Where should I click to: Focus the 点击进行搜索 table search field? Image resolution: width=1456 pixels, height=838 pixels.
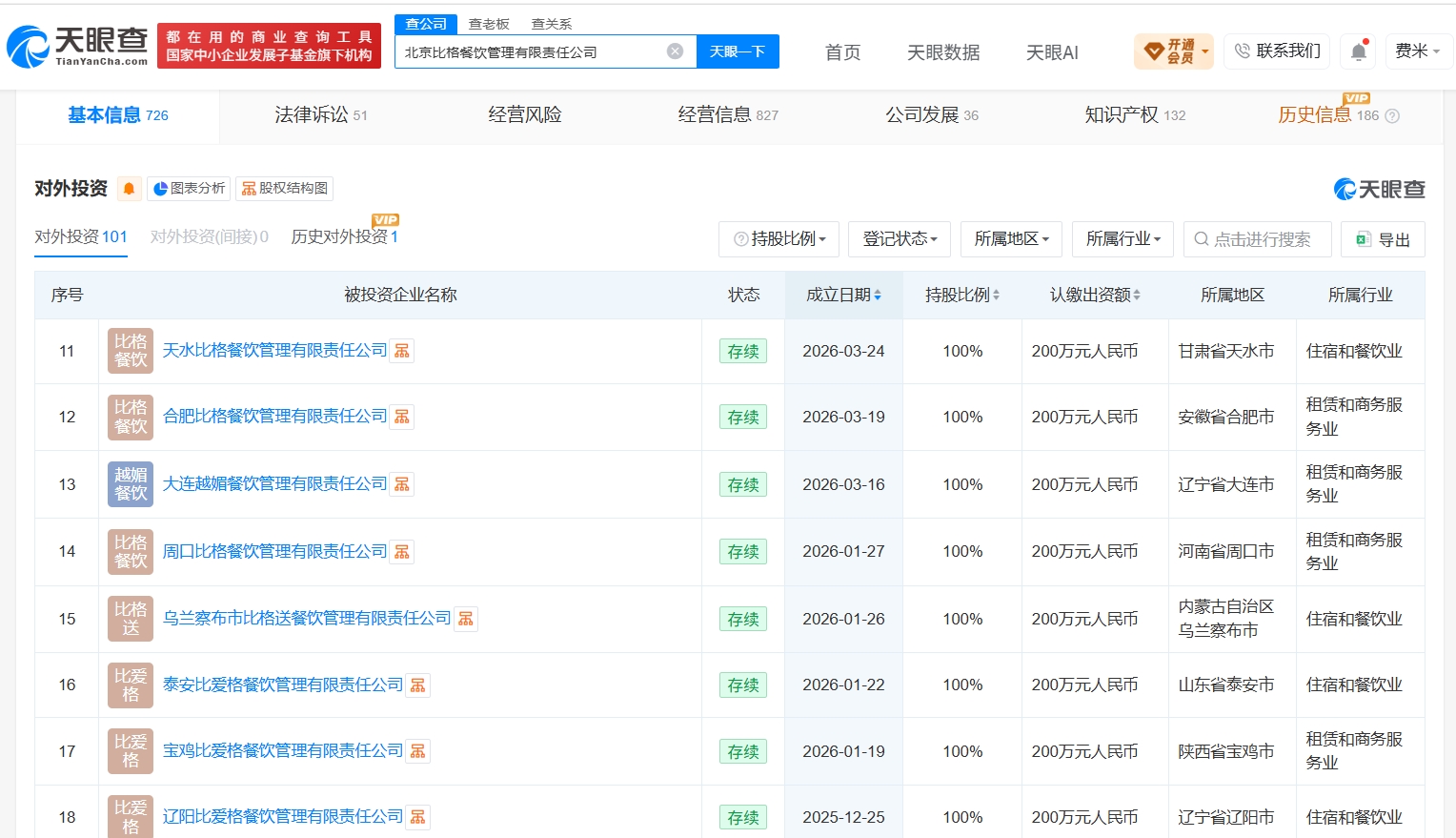tap(1257, 239)
